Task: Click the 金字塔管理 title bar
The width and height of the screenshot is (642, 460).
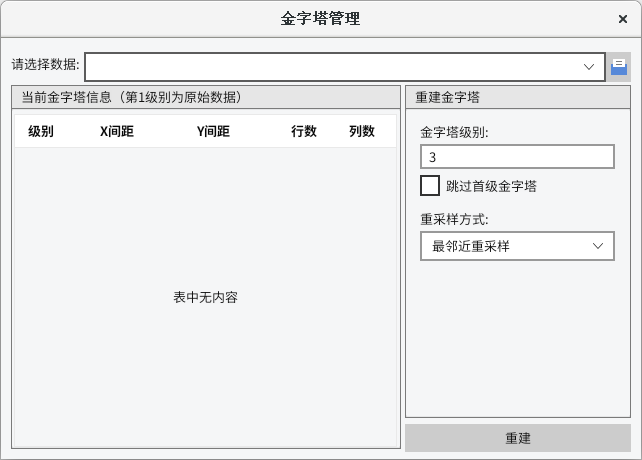Action: click(320, 19)
